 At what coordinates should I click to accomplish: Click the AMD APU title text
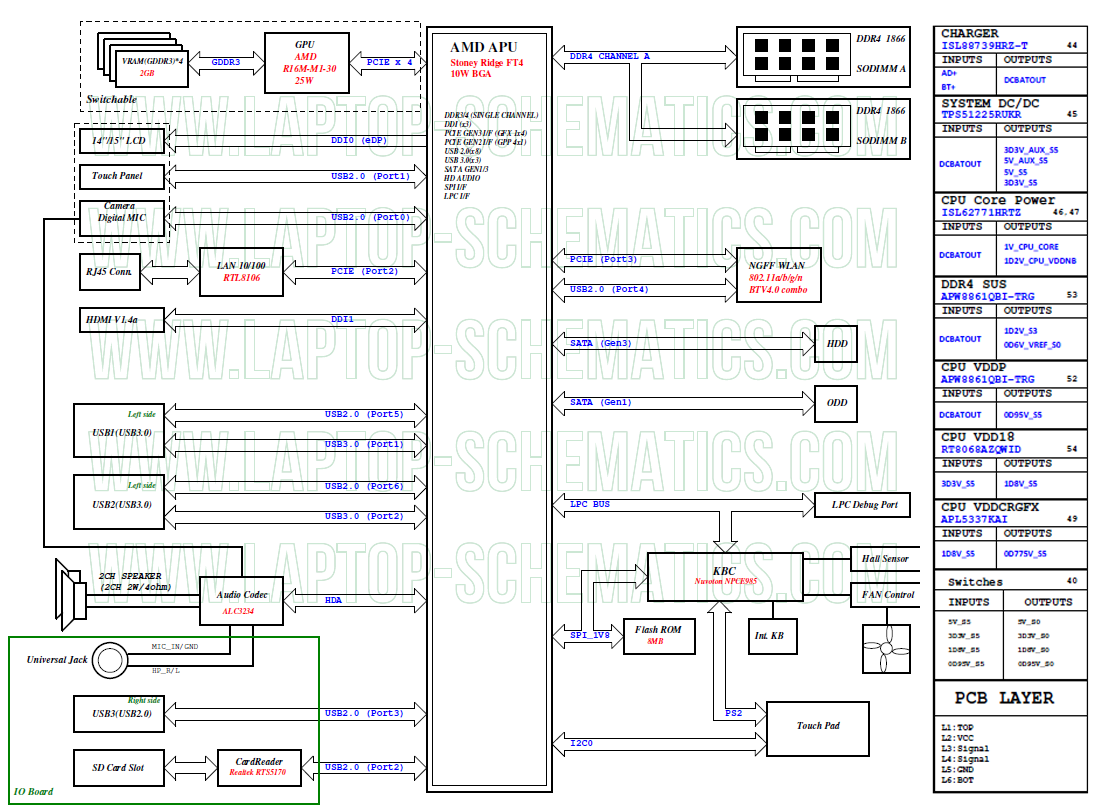[483, 47]
